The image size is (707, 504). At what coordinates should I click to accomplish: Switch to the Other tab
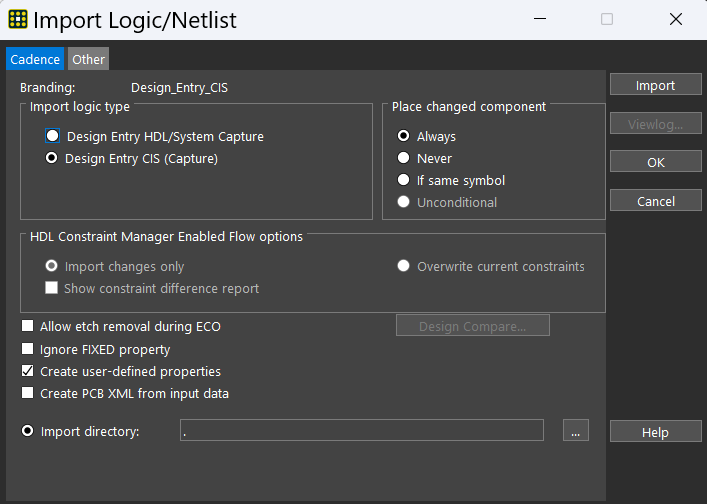coord(88,59)
